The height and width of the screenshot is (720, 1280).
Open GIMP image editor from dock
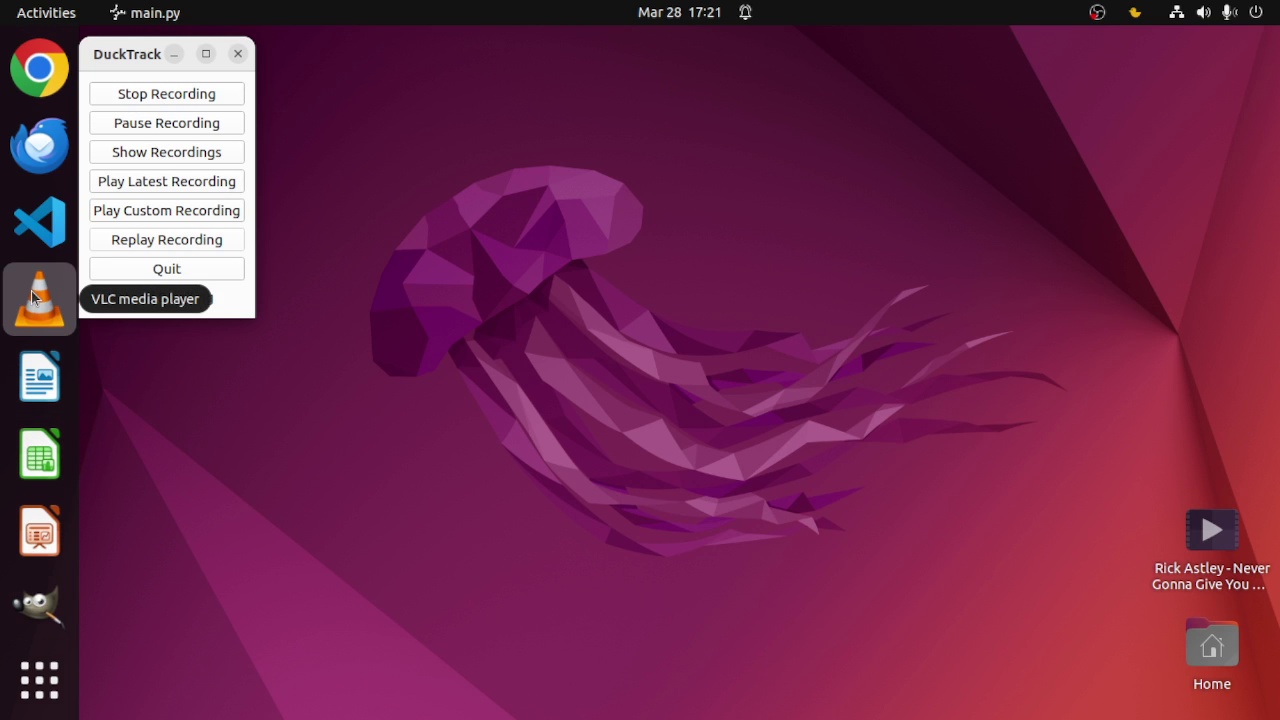(40, 606)
